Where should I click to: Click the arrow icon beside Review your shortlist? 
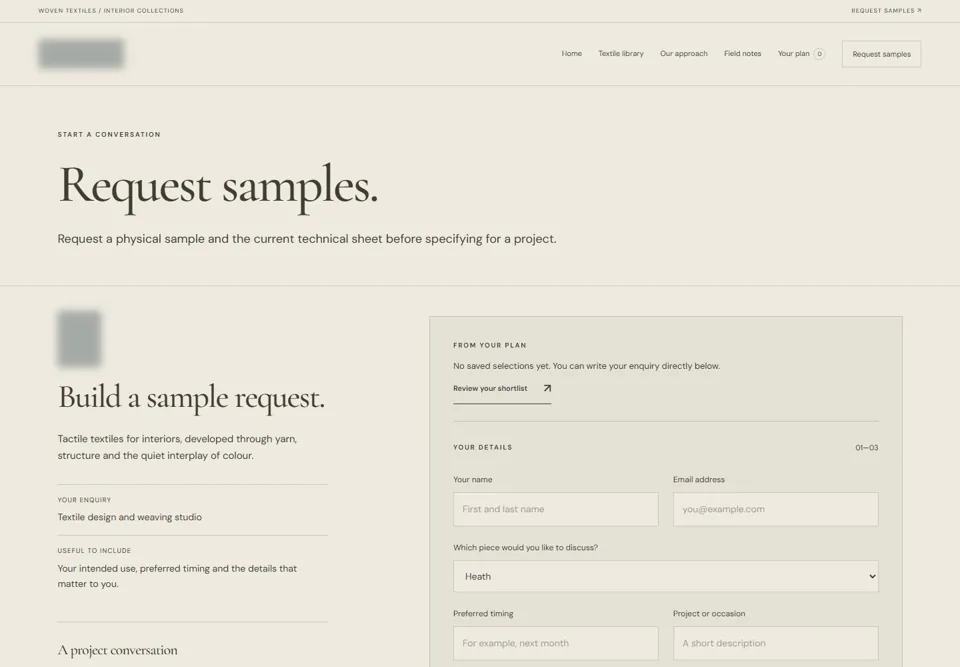[x=547, y=388]
